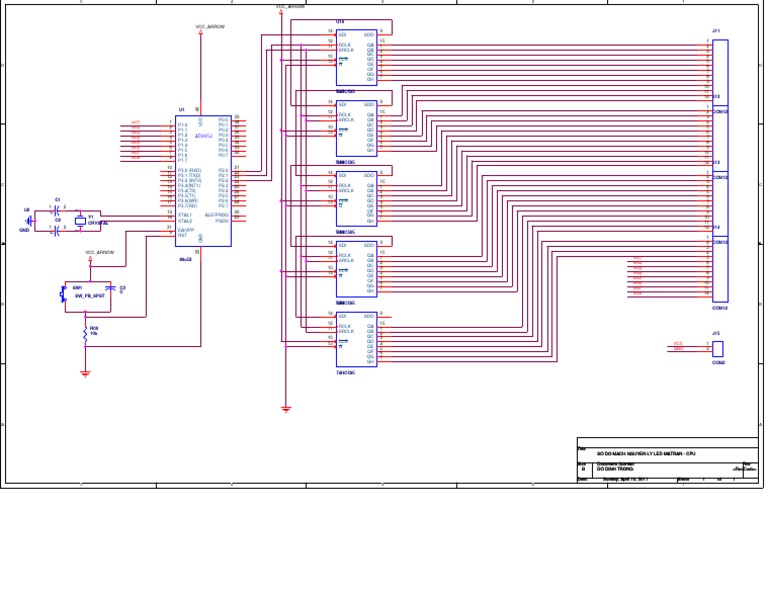This screenshot has height=594, width=768.
Task: Click the XTAL1 pin label on U1
Action: 185,215
